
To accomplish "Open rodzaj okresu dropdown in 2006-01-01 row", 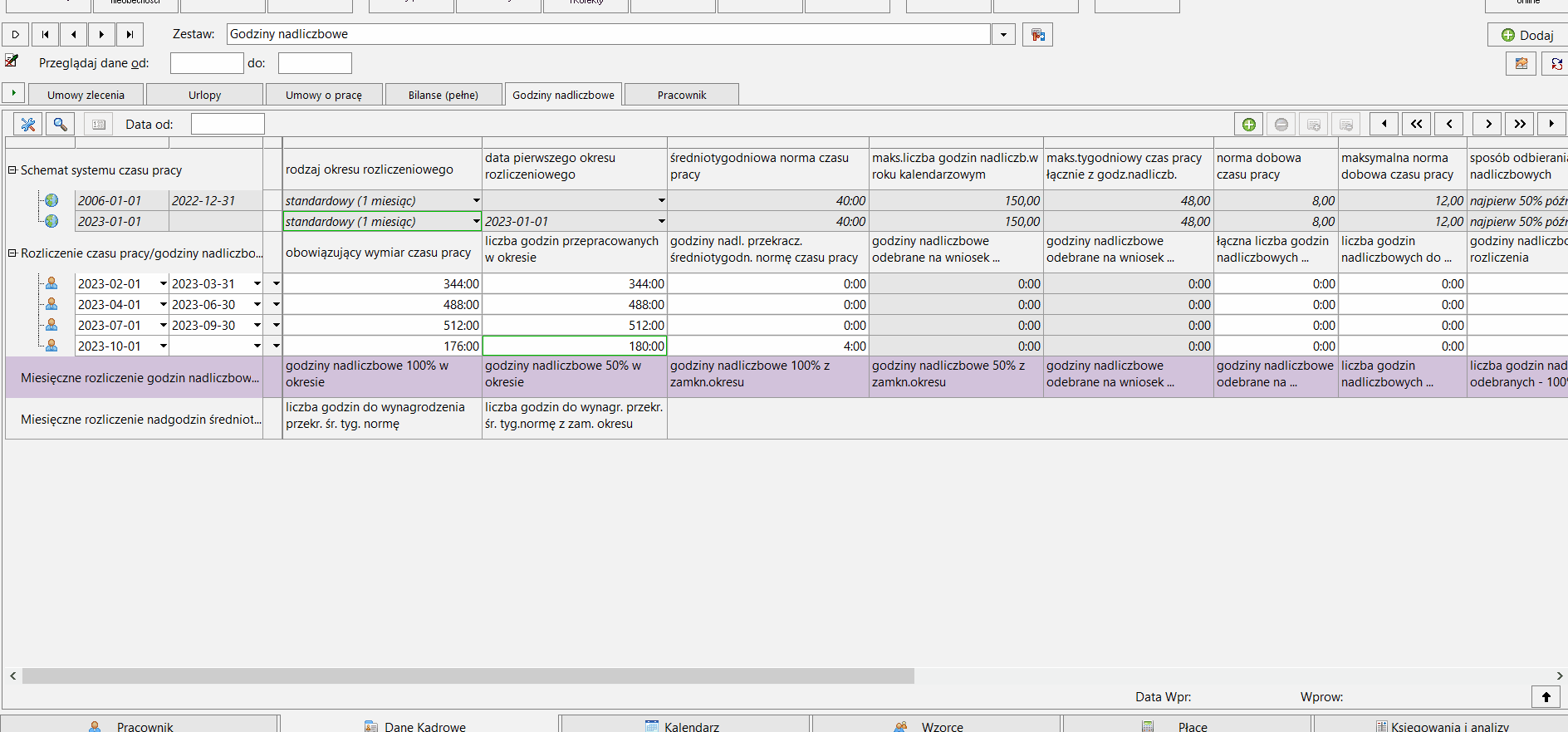I will (x=476, y=200).
